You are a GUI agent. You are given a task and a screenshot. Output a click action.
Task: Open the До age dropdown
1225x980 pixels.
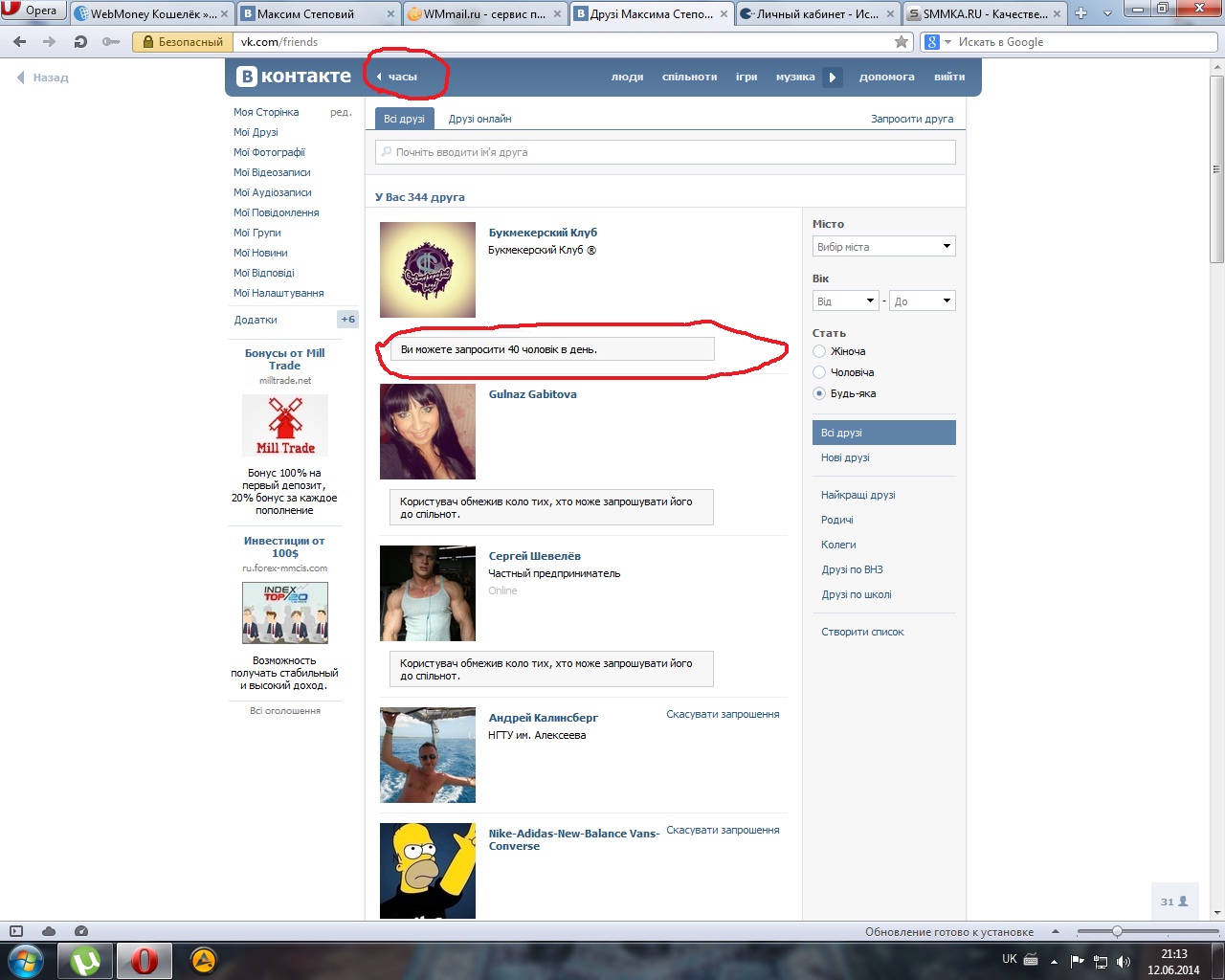click(923, 301)
